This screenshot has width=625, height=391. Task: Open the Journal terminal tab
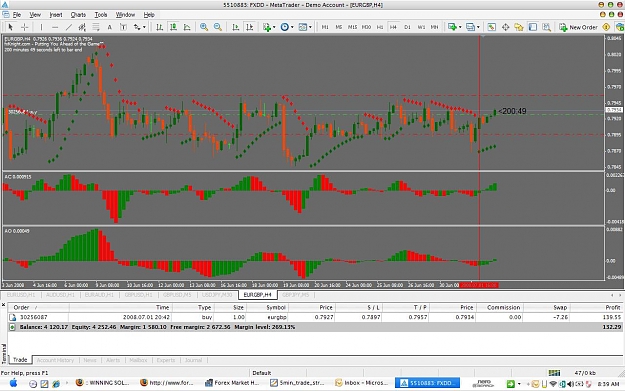(x=193, y=360)
